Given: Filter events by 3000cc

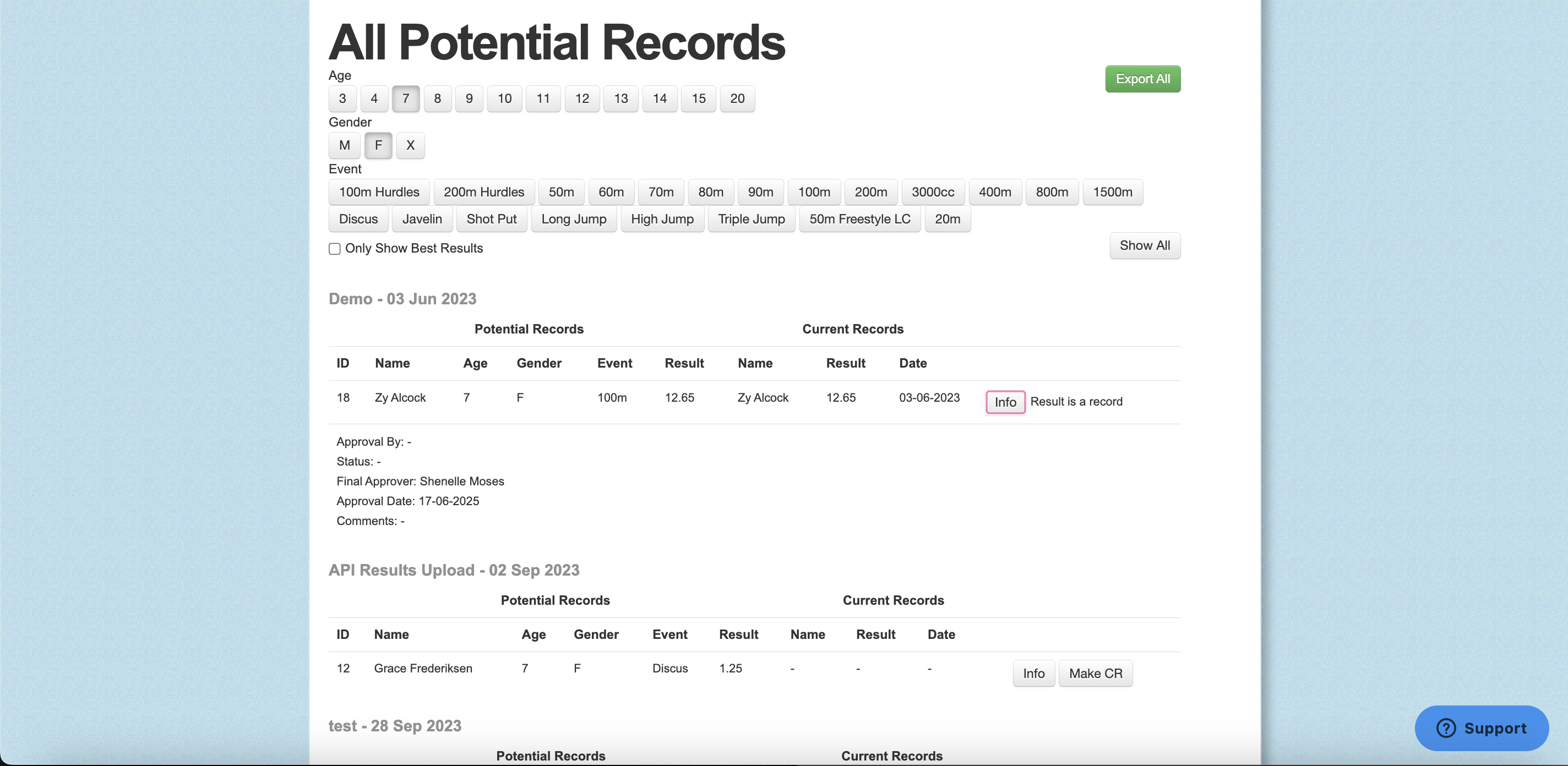Looking at the screenshot, I should pyautogui.click(x=933, y=192).
